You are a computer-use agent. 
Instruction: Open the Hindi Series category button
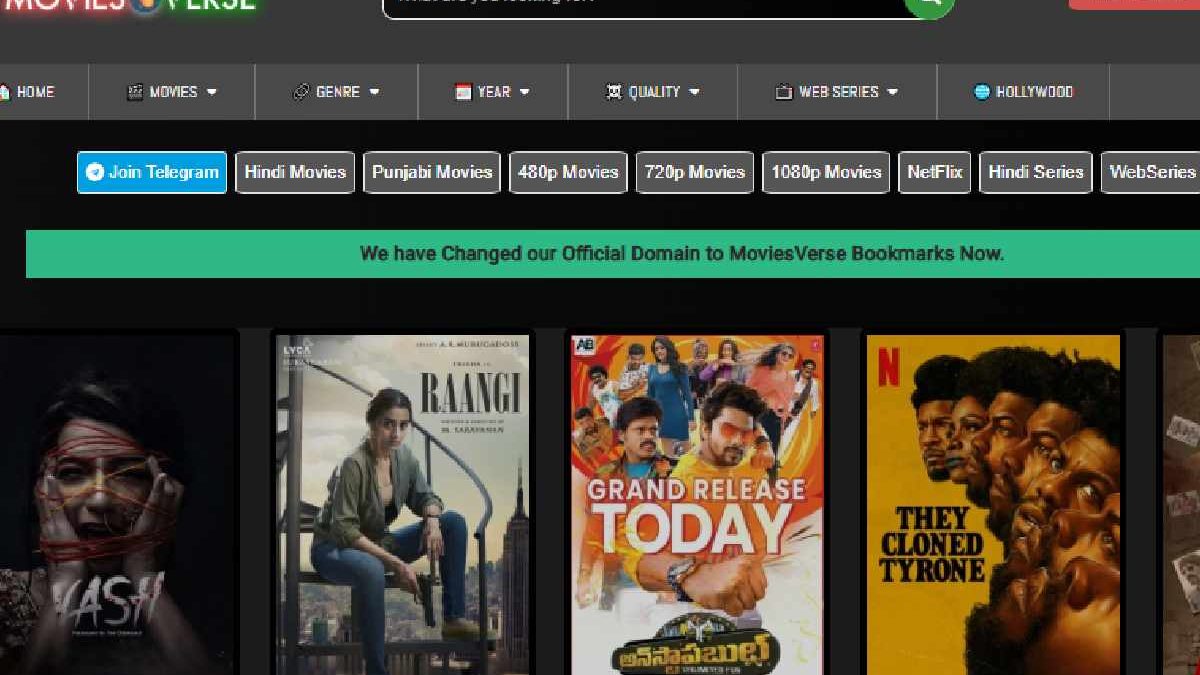click(x=1036, y=172)
